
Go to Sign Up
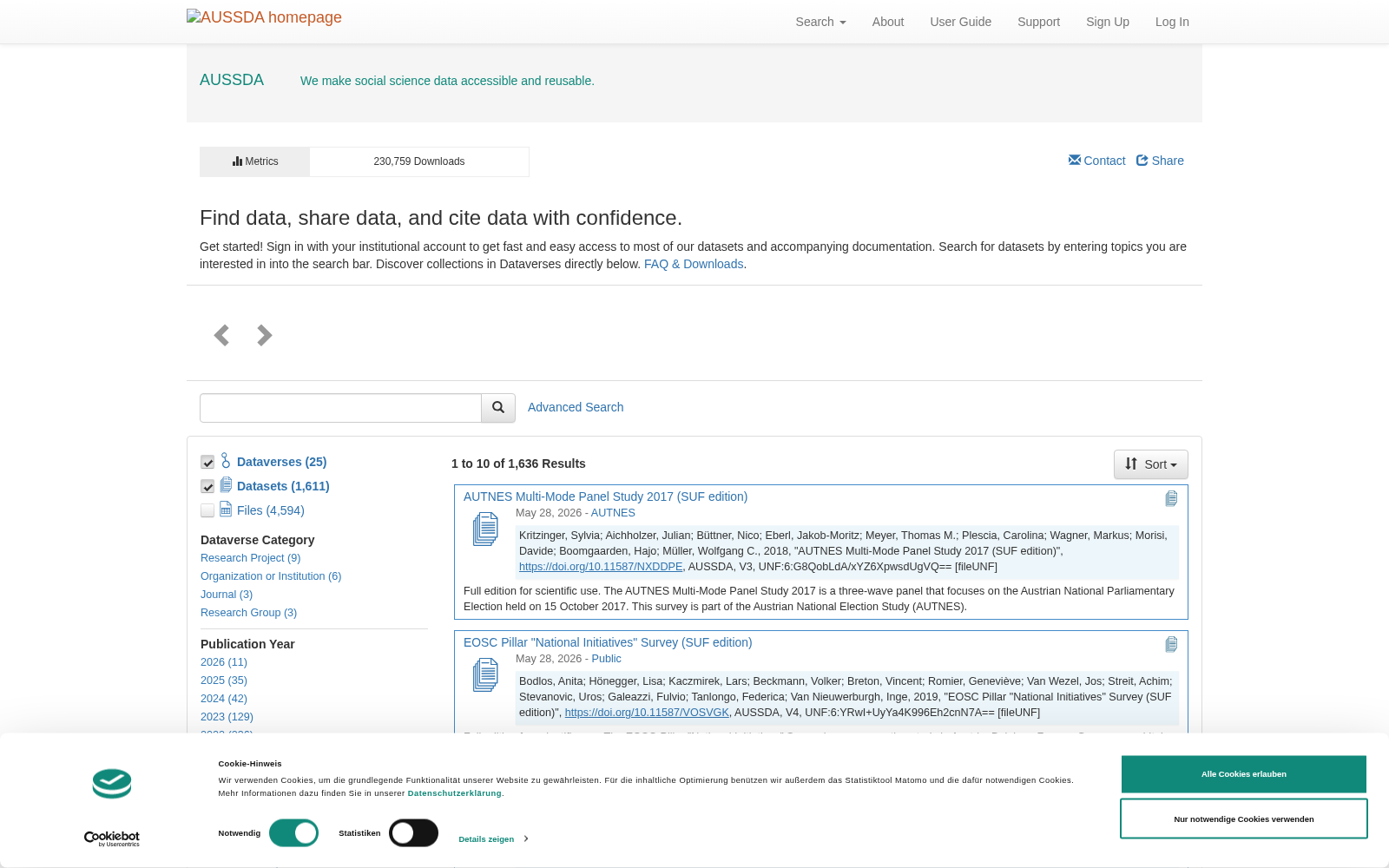[1108, 22]
